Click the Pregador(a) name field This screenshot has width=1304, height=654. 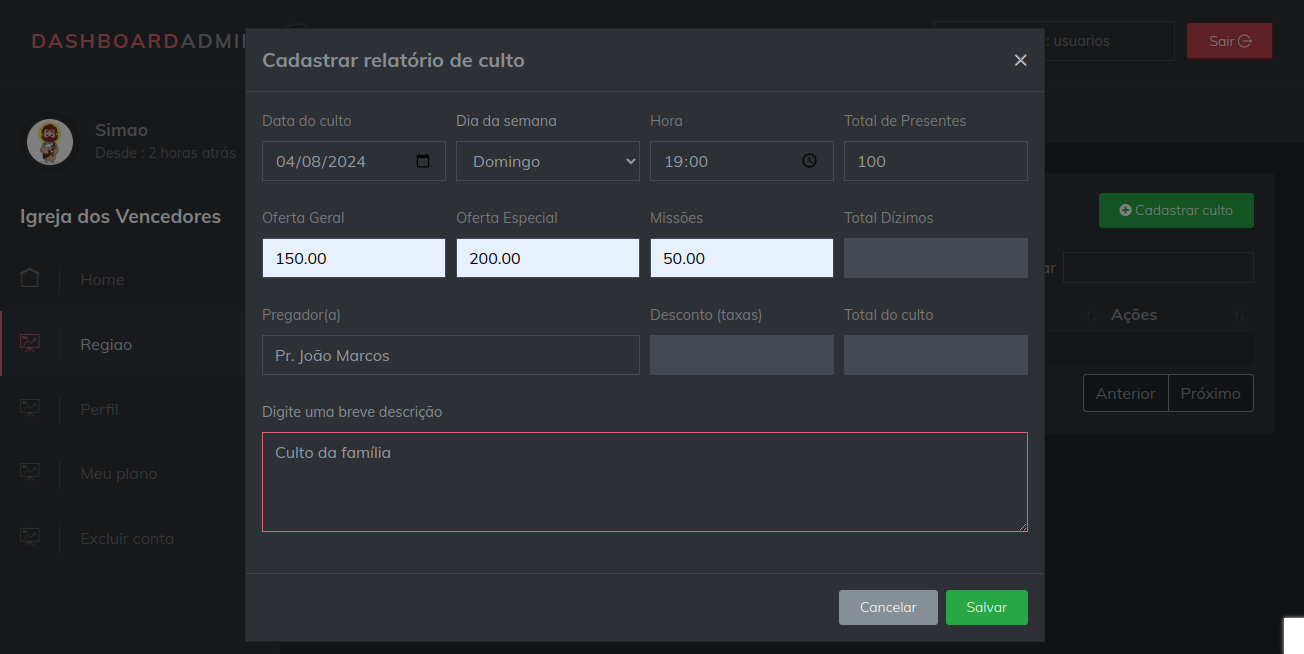pos(450,355)
